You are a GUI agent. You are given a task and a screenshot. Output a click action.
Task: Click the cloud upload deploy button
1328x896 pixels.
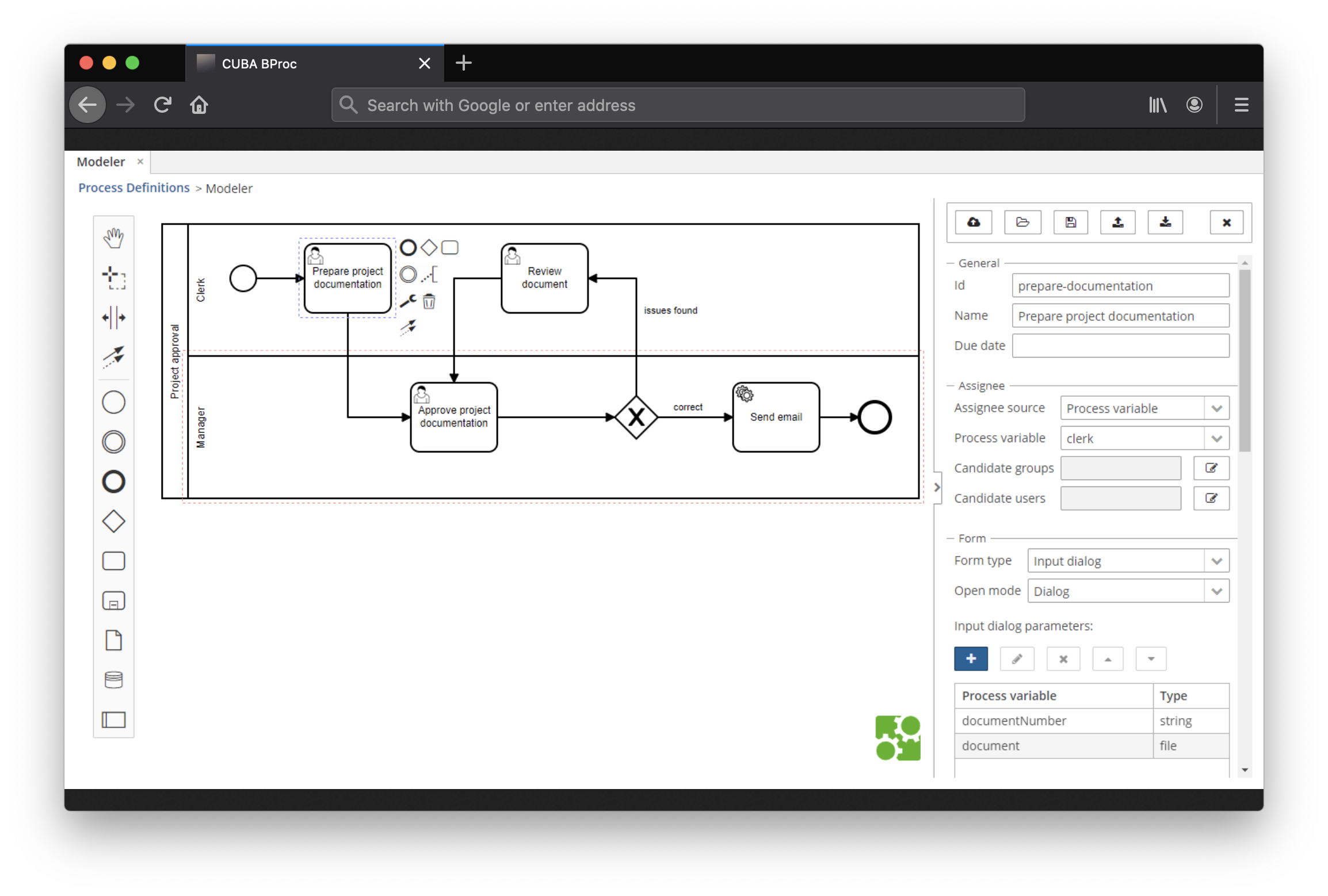[x=974, y=222]
